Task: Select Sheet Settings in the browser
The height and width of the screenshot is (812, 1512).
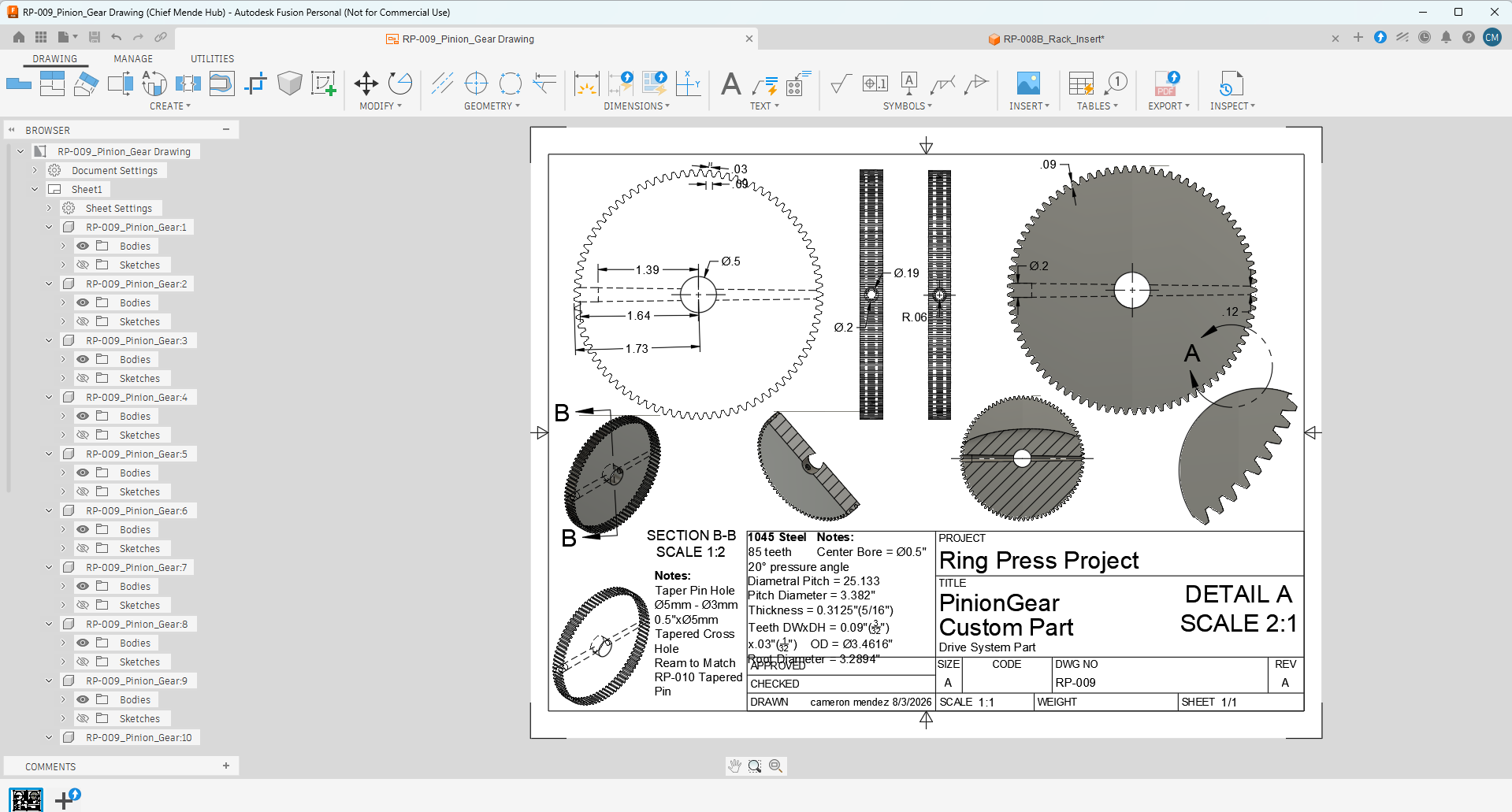Action: pos(118,208)
